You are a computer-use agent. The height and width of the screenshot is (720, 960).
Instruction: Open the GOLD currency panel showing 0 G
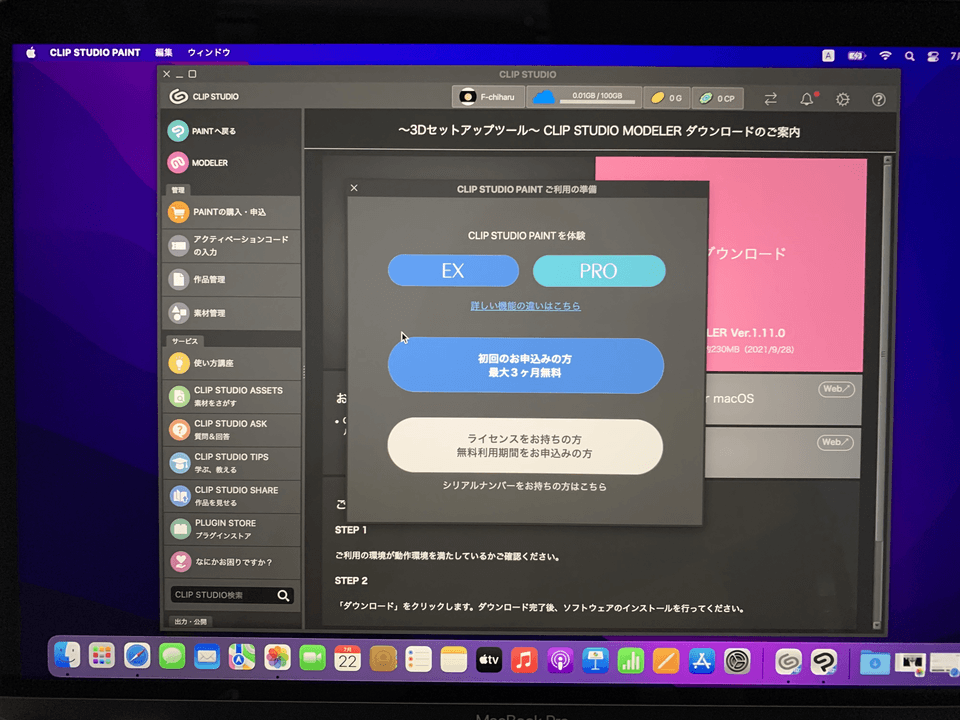[x=668, y=98]
